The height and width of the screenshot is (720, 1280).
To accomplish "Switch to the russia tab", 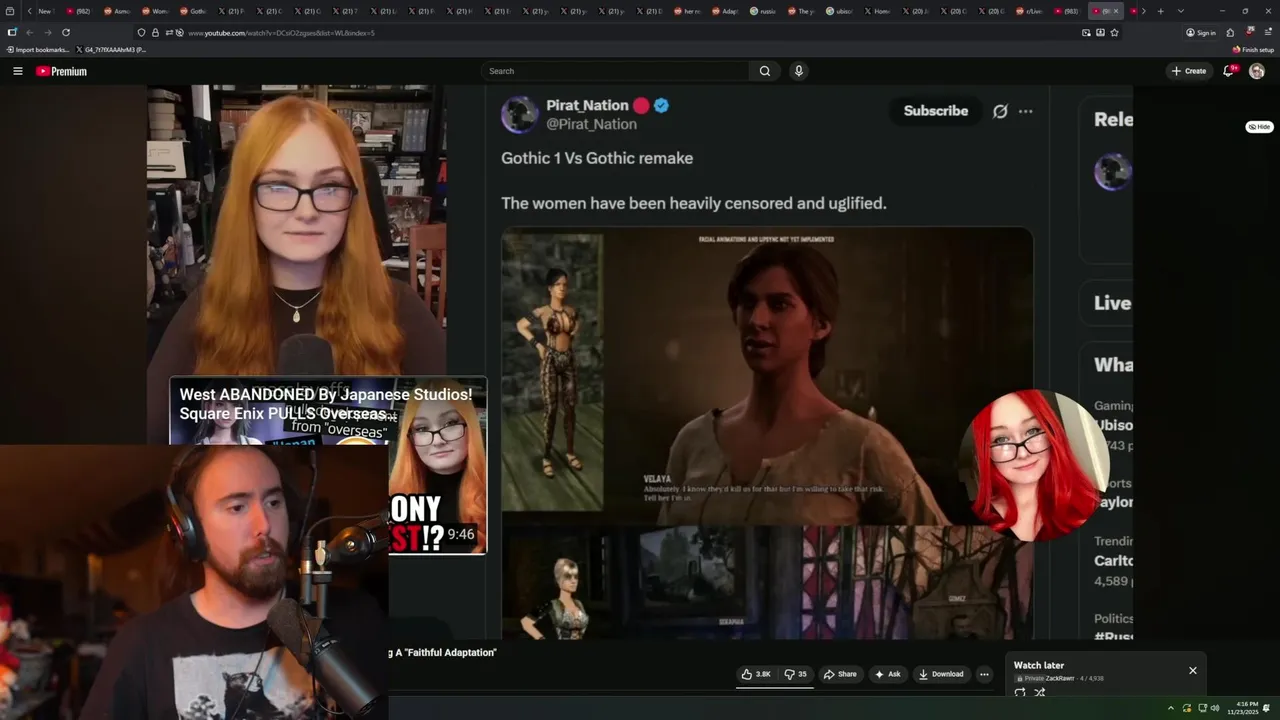I will click(764, 11).
